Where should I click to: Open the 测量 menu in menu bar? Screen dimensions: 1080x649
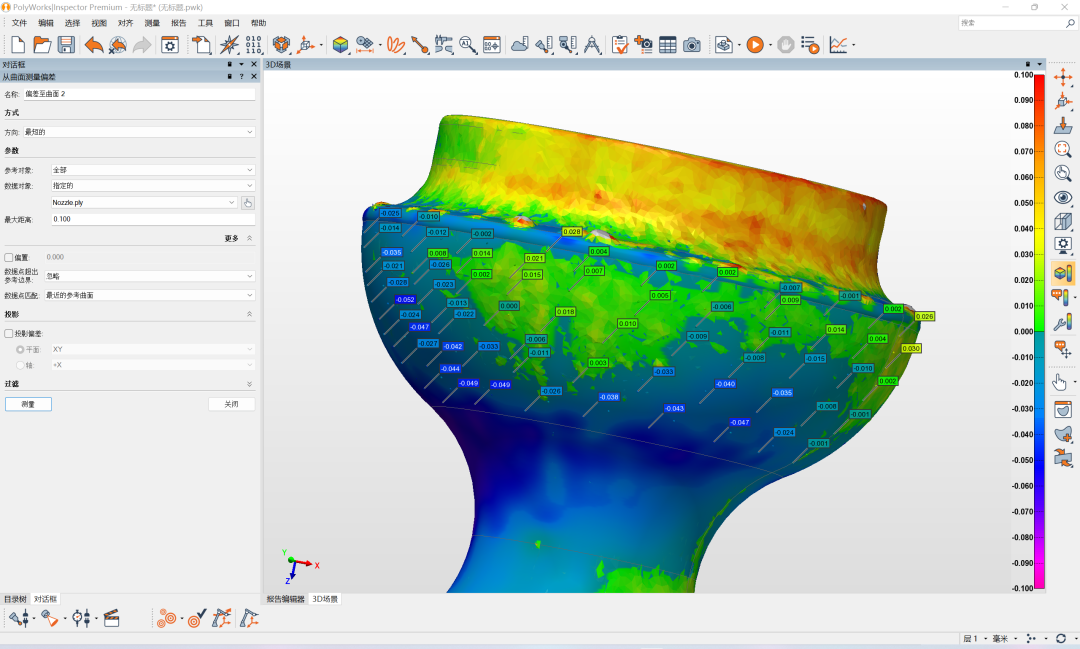[x=152, y=22]
